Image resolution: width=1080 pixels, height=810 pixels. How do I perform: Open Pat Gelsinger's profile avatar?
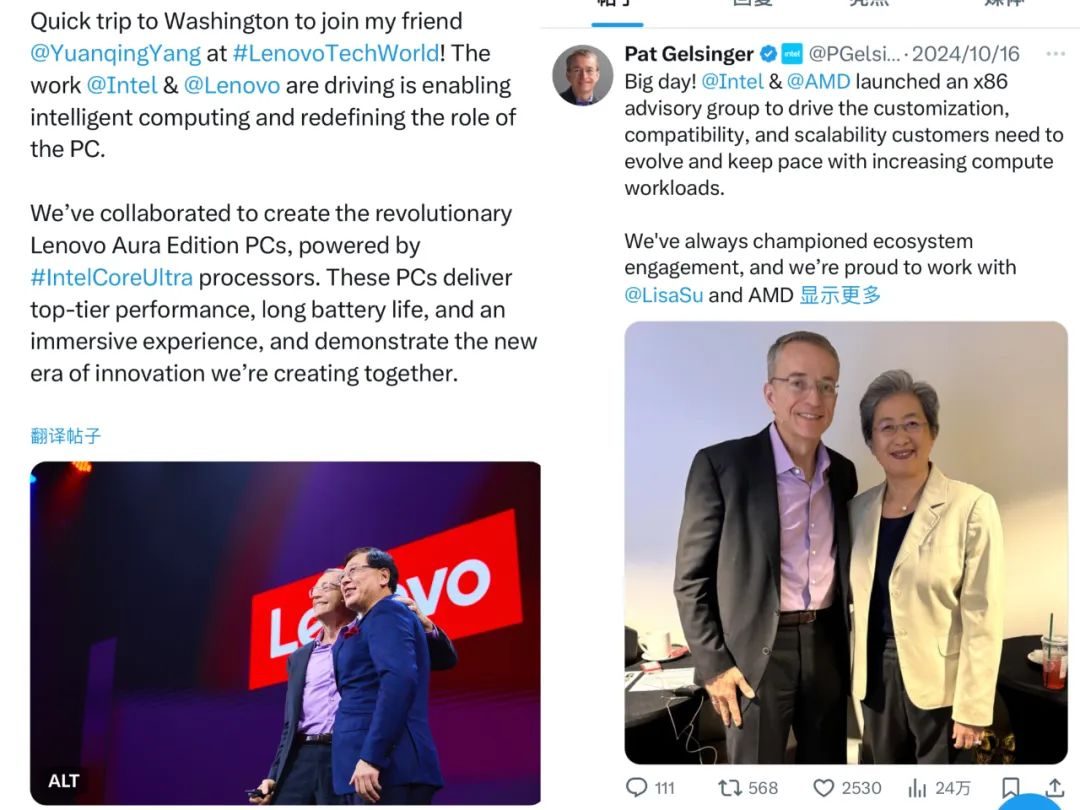point(583,75)
